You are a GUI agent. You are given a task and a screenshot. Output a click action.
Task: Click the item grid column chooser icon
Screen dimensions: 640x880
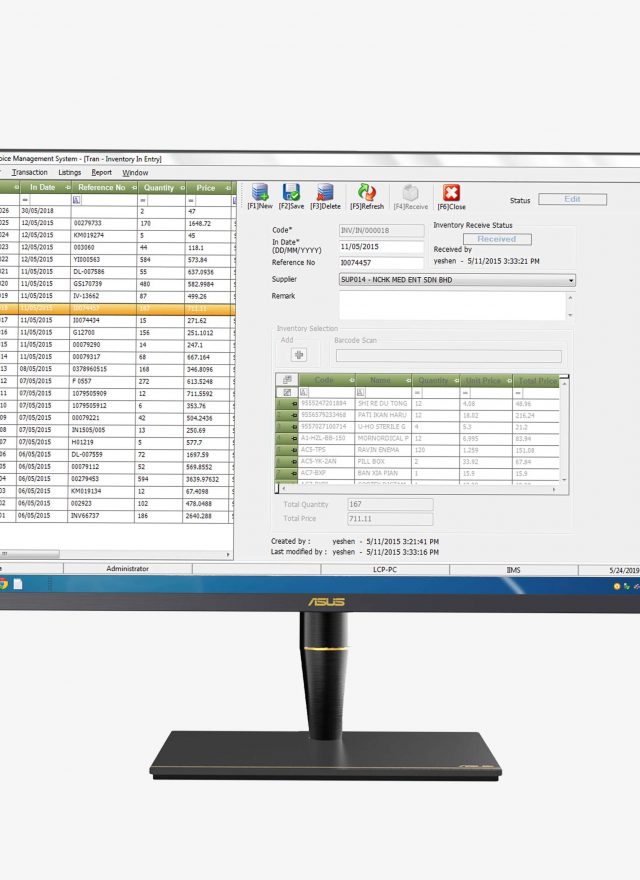point(287,380)
